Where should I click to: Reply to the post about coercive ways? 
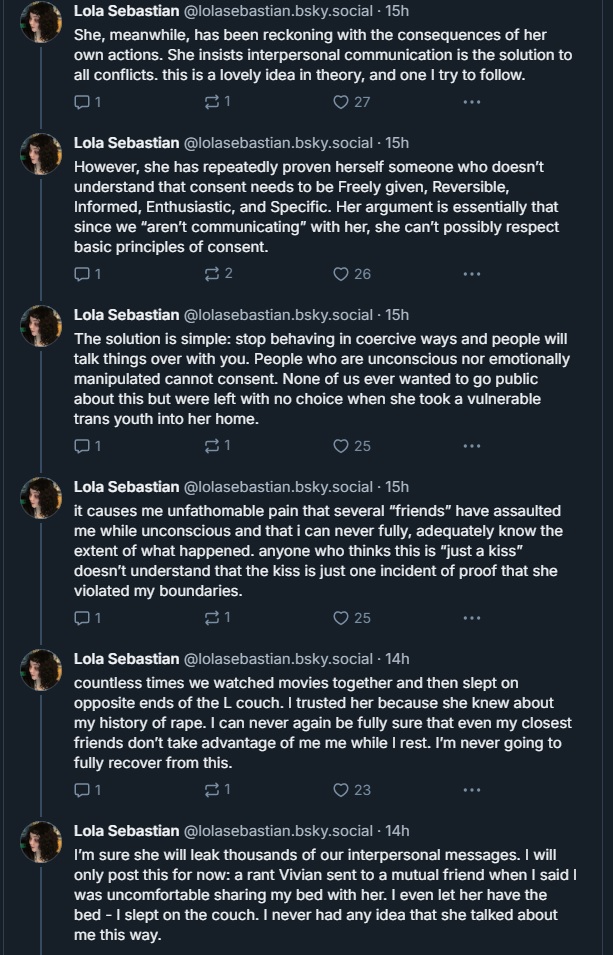point(82,446)
